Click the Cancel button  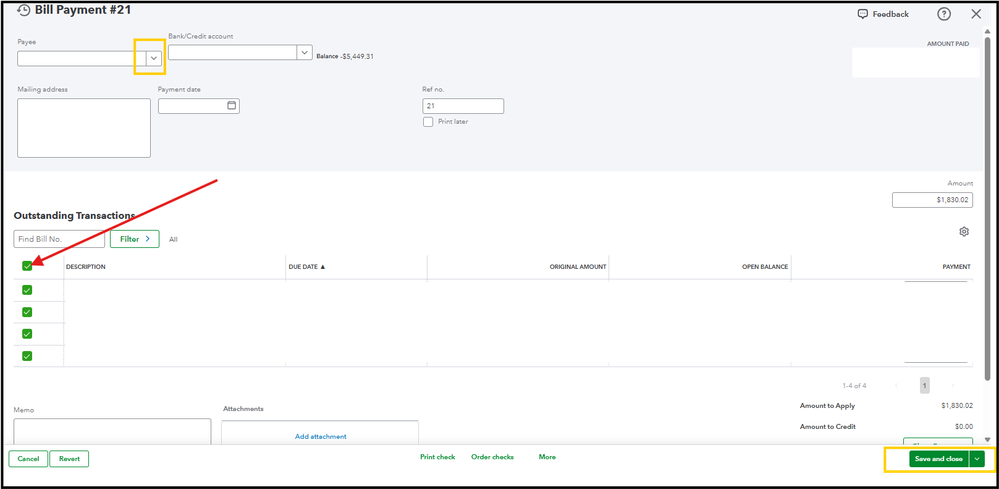[28, 459]
